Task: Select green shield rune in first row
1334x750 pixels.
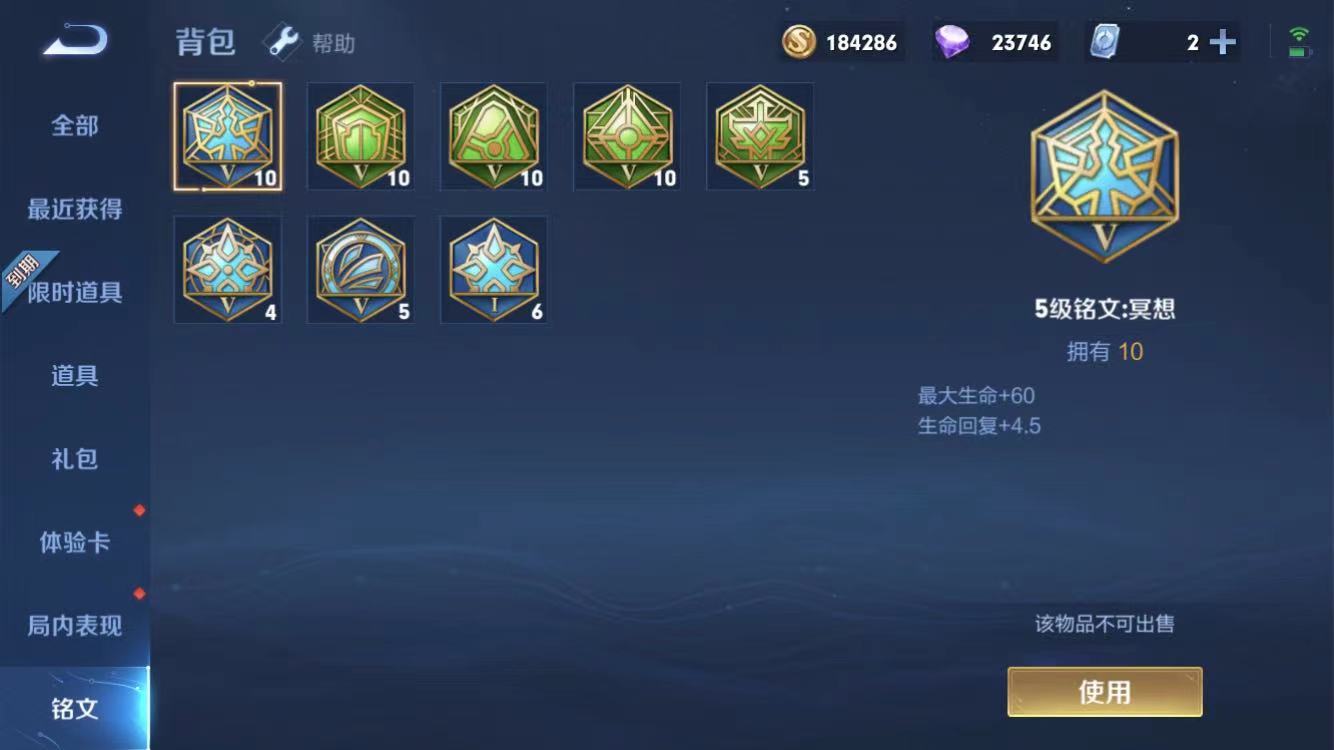Action: tap(360, 136)
